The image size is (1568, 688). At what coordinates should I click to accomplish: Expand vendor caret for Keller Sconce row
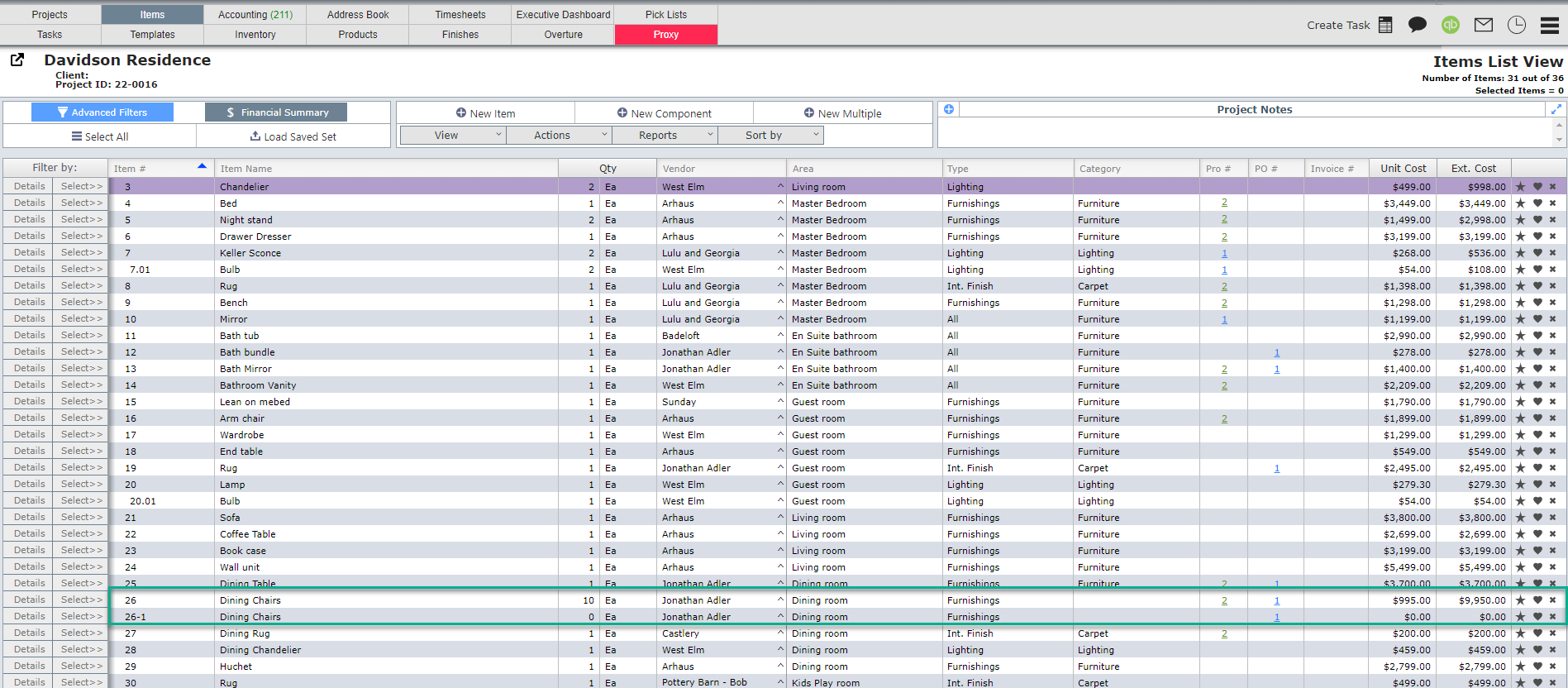click(x=780, y=252)
